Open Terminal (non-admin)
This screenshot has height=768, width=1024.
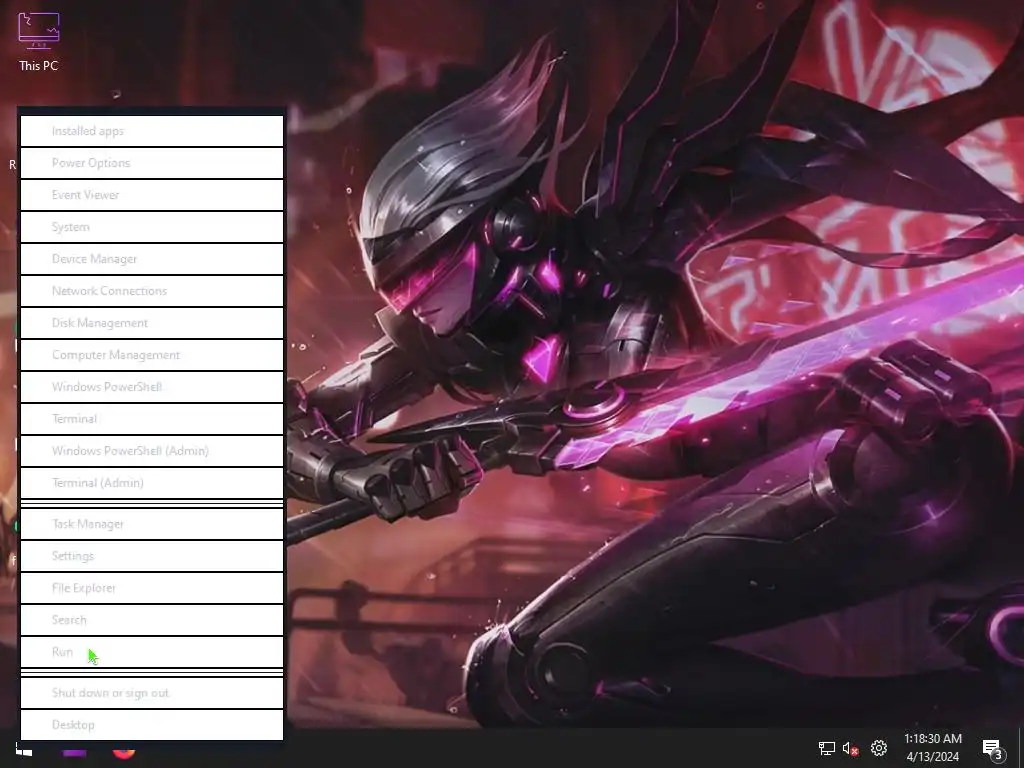152,419
